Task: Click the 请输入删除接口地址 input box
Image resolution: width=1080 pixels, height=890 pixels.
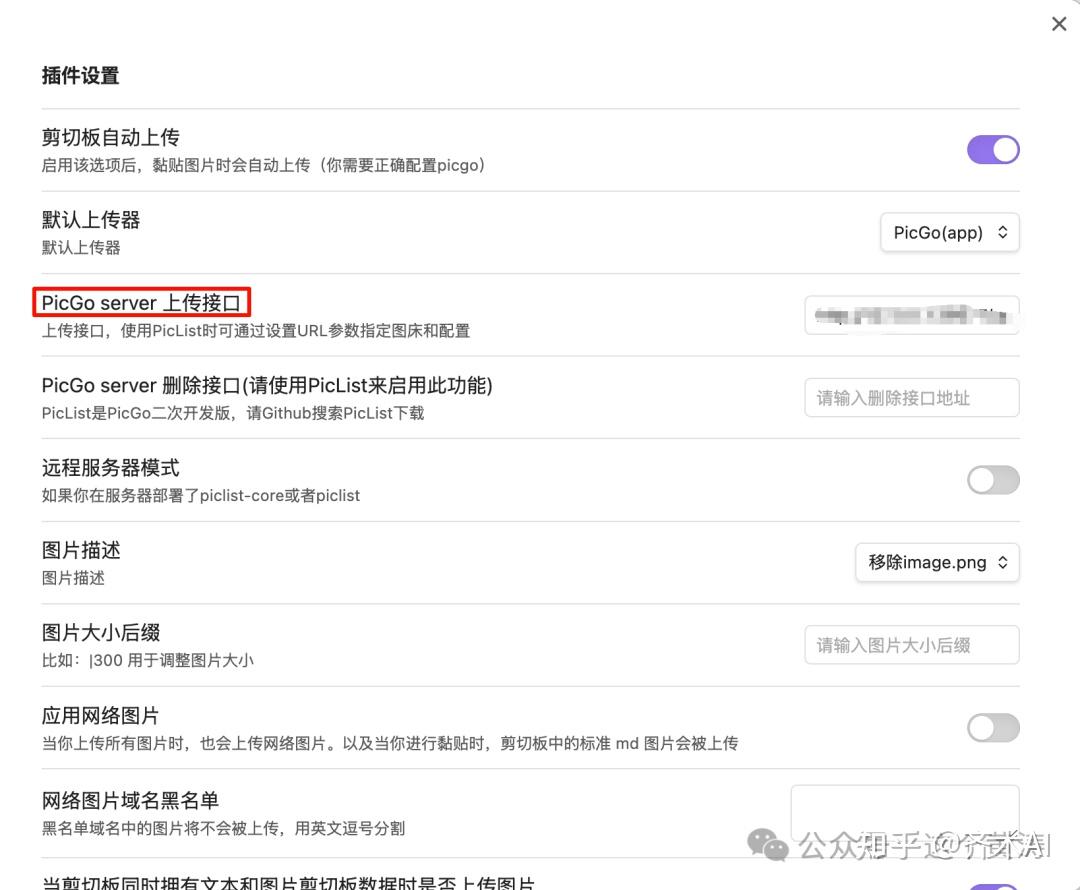Action: (911, 397)
